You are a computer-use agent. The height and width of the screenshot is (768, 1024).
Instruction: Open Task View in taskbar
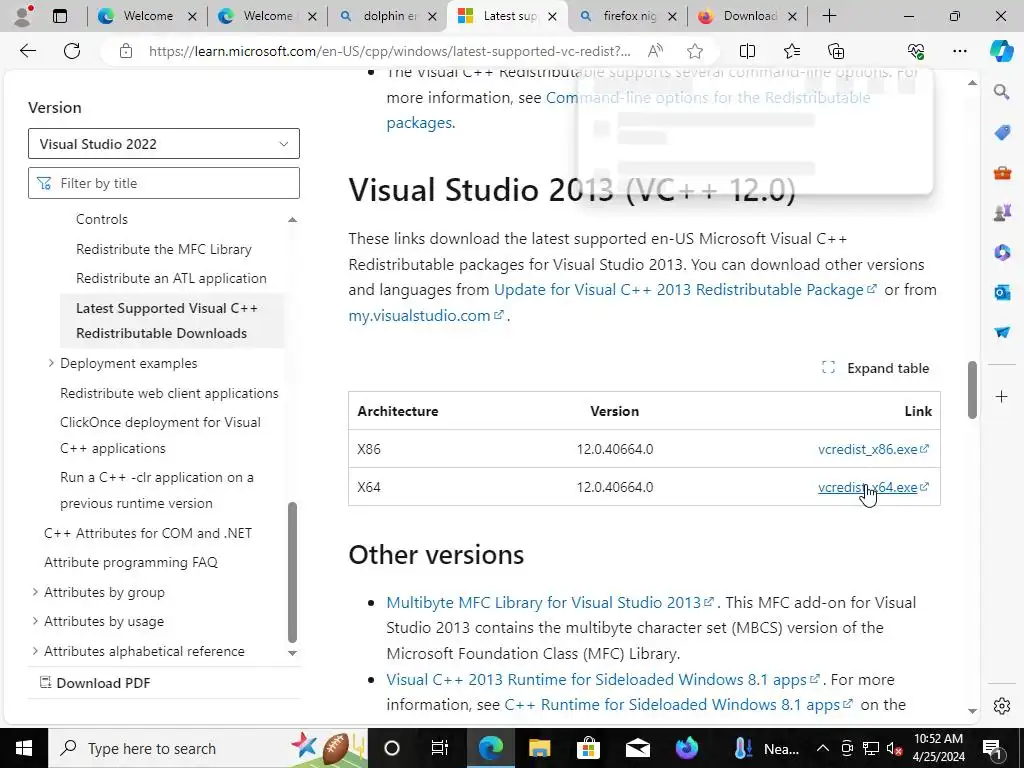(440, 748)
